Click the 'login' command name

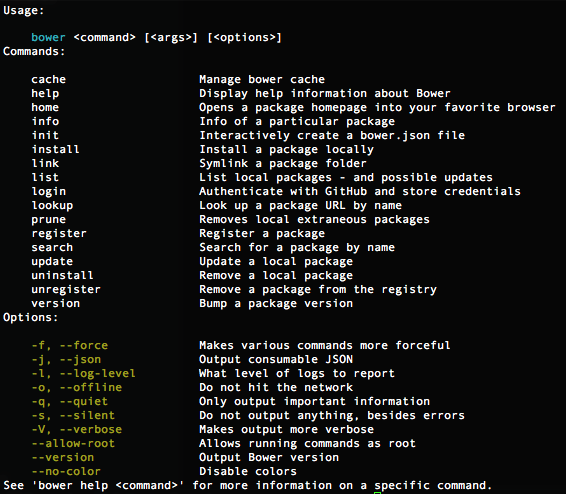pos(48,192)
